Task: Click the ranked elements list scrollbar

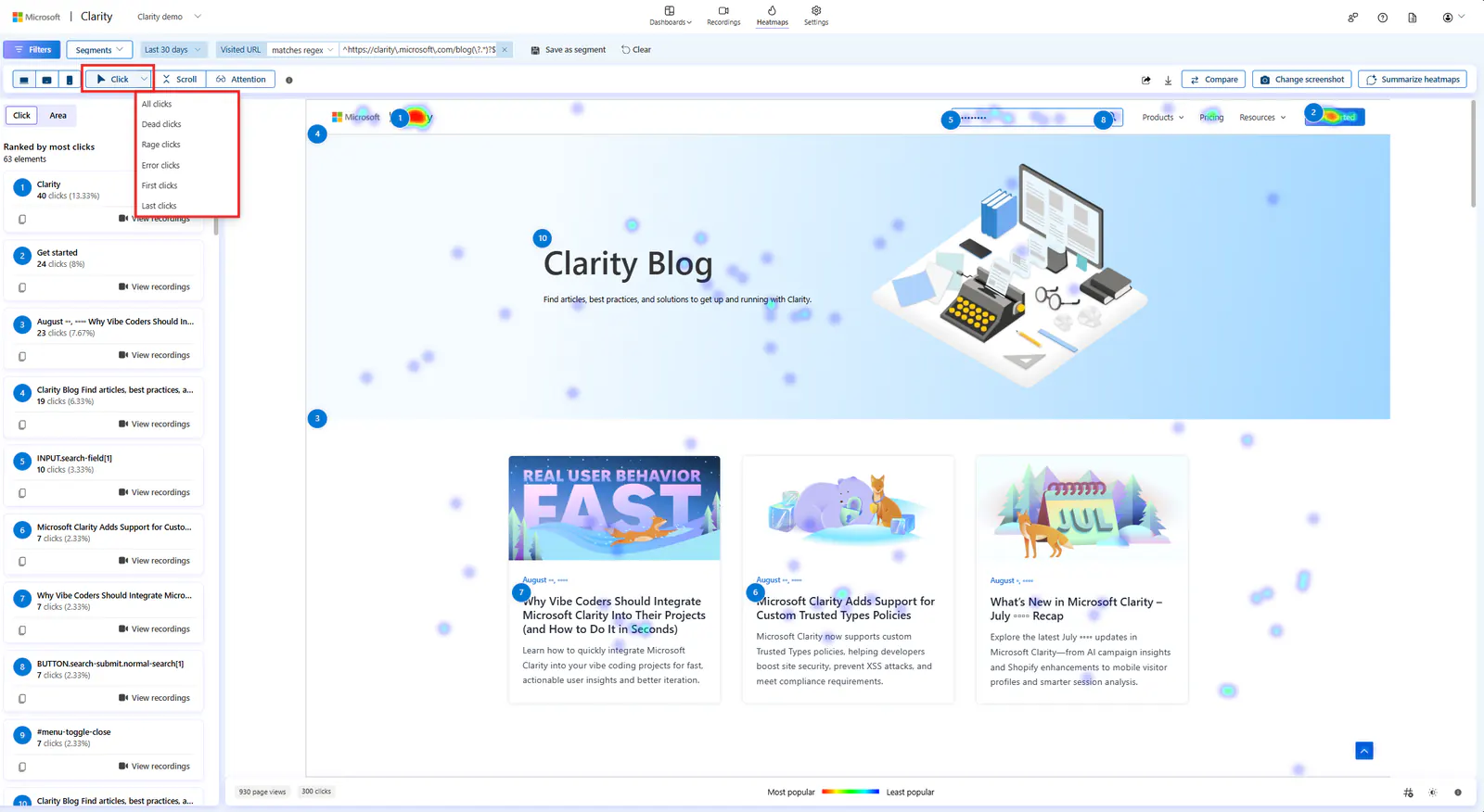Action: click(x=216, y=226)
